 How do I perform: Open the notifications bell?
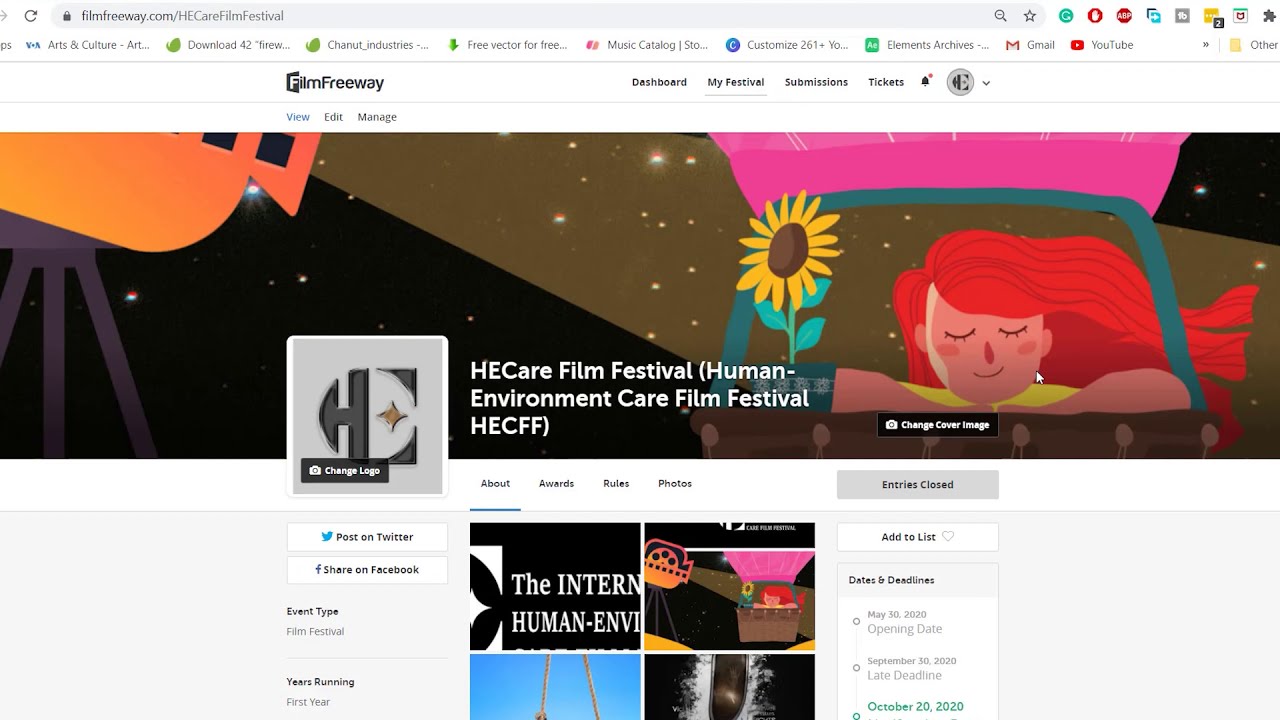pos(925,82)
